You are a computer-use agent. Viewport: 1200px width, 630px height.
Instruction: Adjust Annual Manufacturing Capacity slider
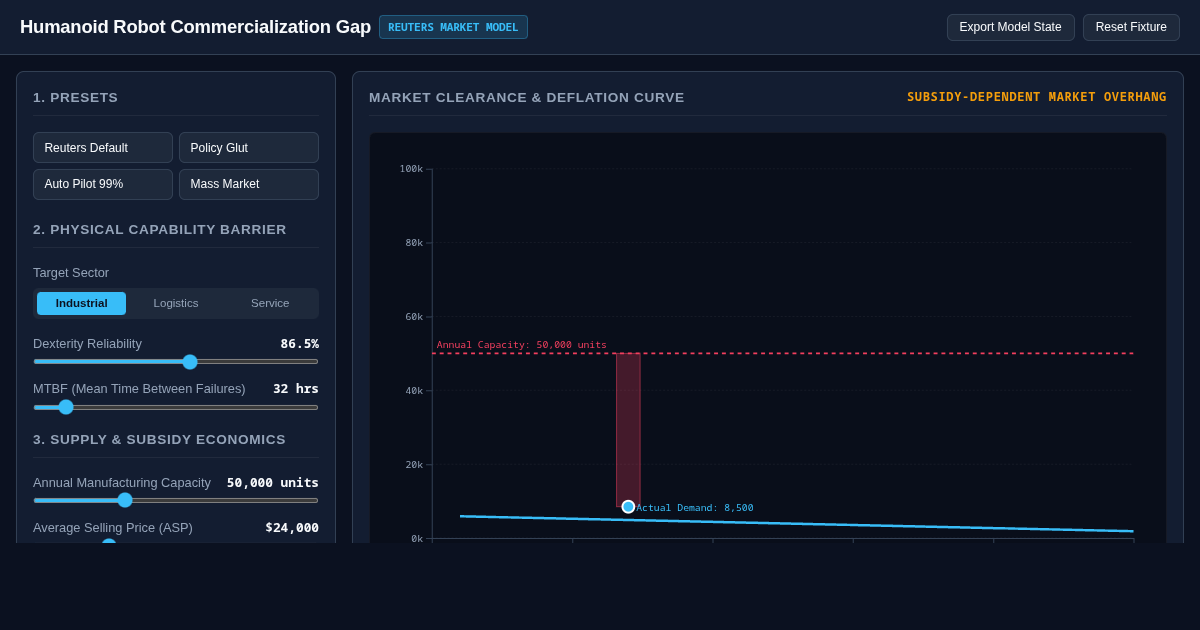tap(176, 500)
